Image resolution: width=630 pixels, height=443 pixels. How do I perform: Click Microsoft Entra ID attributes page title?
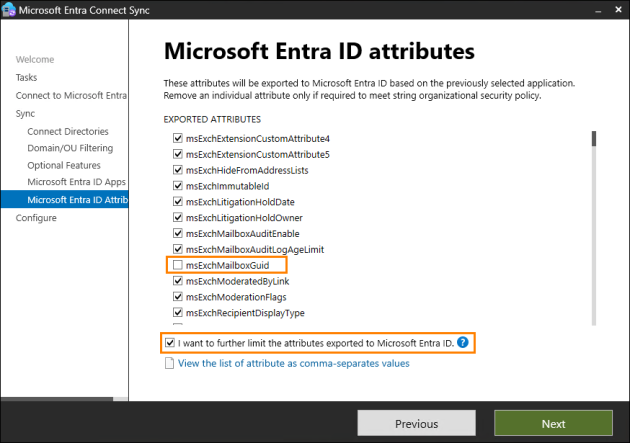pos(319,51)
